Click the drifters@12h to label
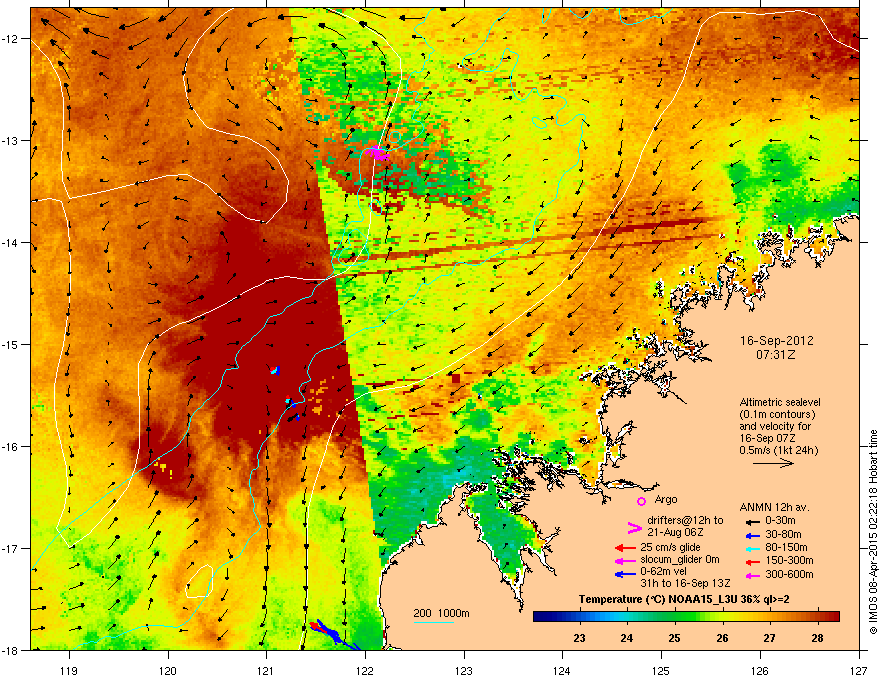 point(685,521)
